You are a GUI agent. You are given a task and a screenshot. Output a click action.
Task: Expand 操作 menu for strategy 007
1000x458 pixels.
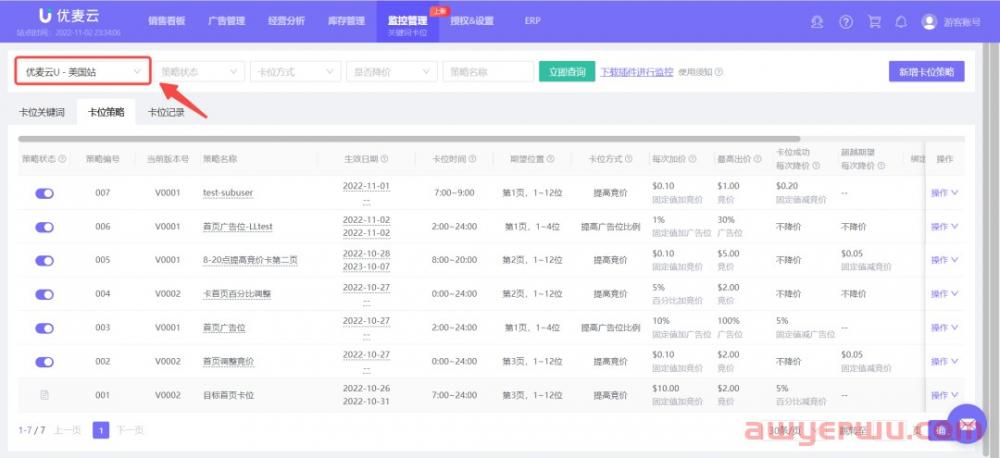[945, 193]
